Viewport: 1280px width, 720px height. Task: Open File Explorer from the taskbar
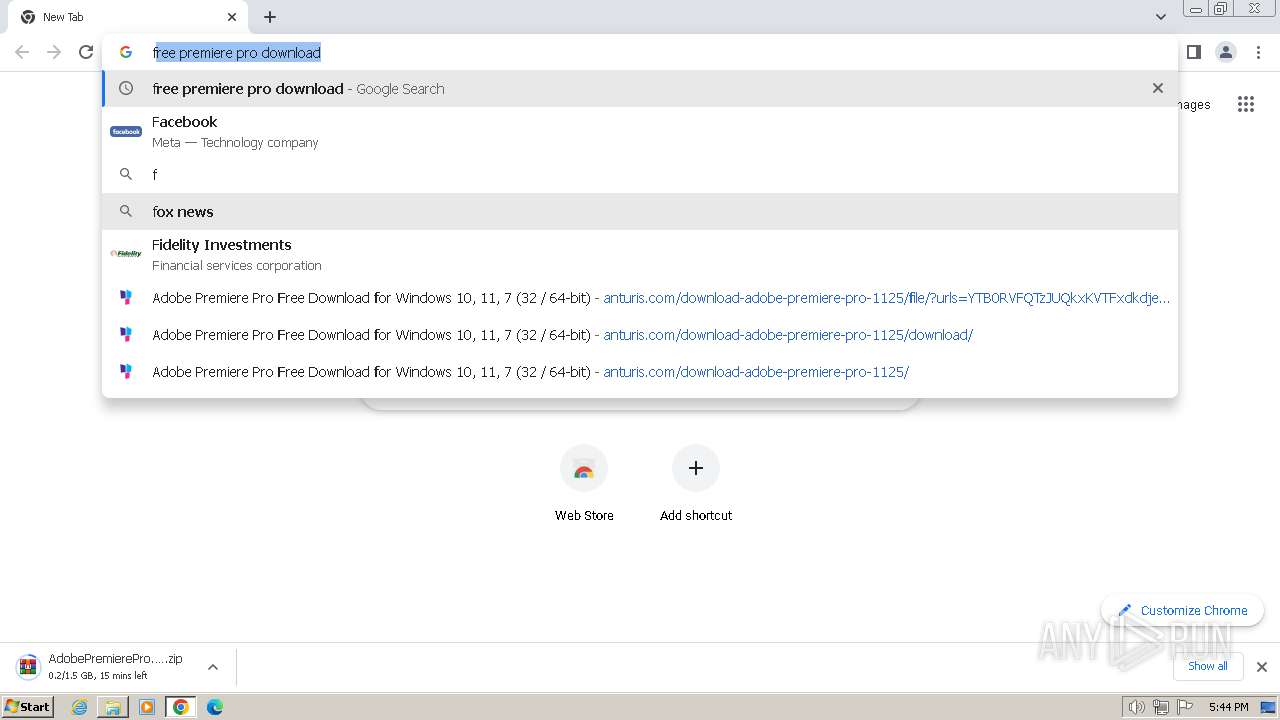(113, 707)
